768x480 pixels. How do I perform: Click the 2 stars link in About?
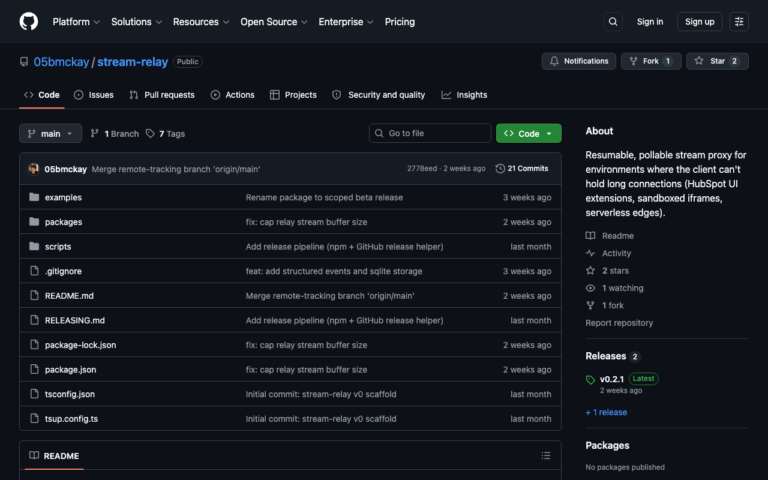[x=615, y=271]
